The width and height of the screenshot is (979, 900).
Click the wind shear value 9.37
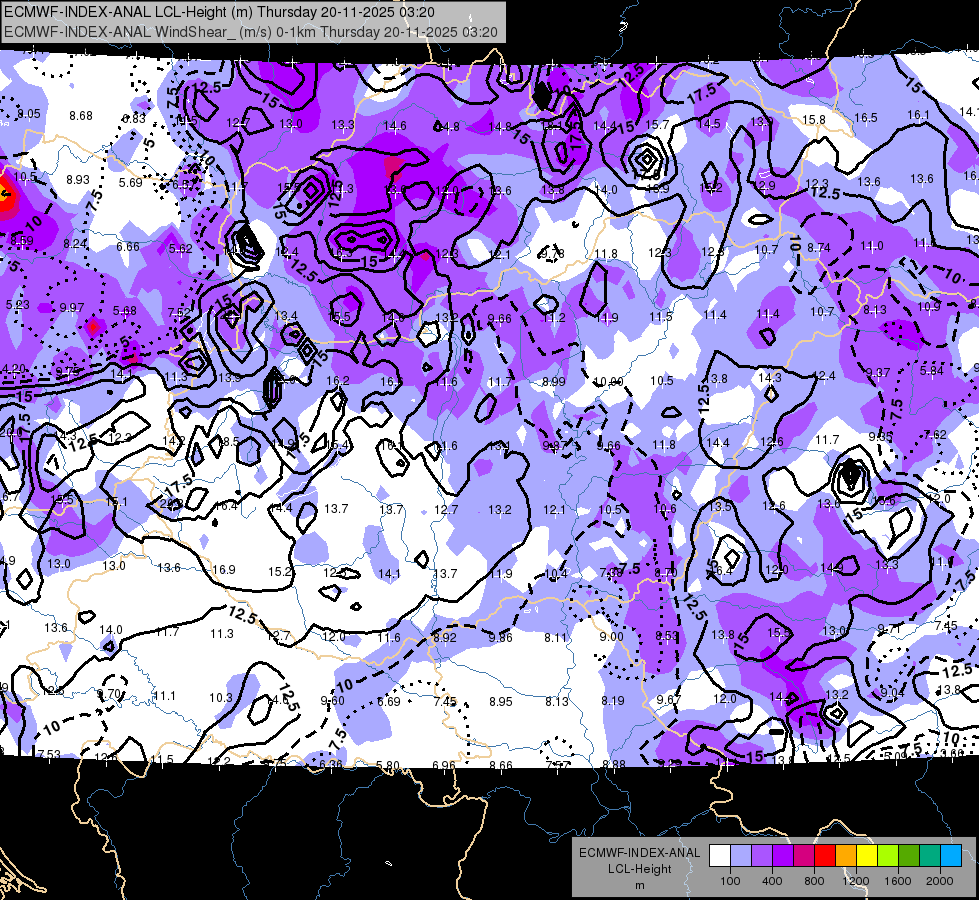pyautogui.click(x=878, y=373)
